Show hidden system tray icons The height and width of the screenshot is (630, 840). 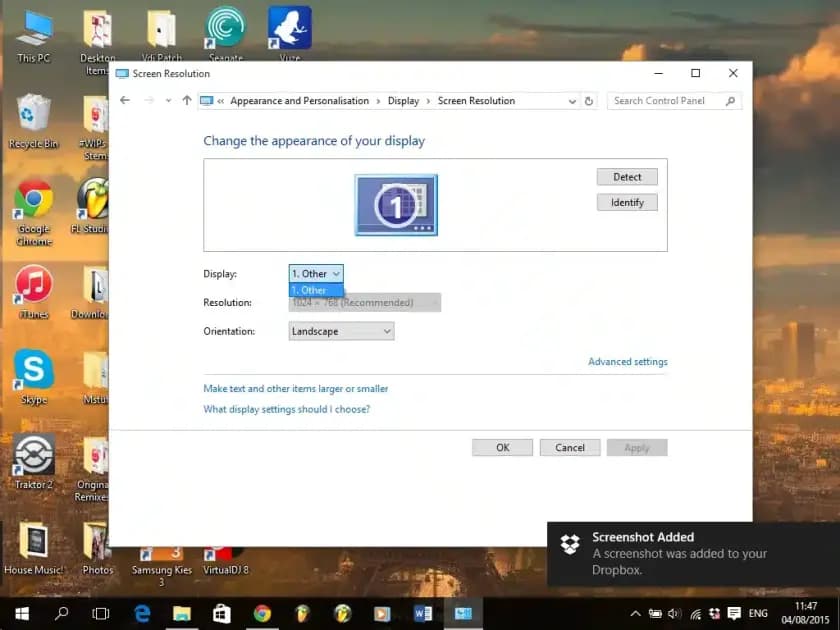point(635,613)
